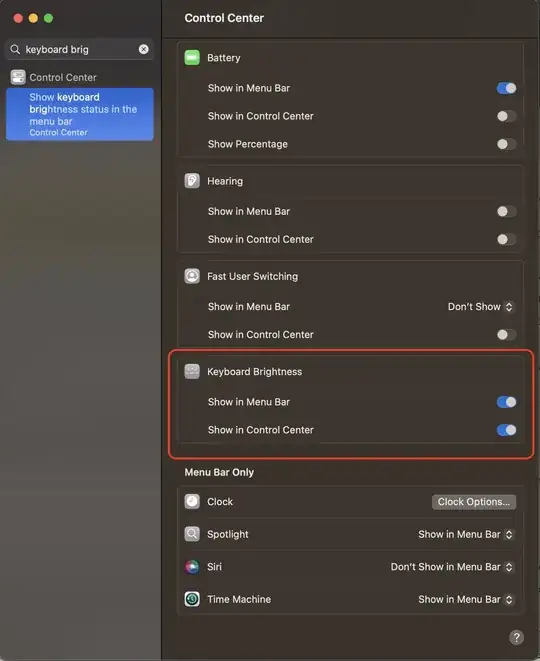This screenshot has width=540, height=661.
Task: Click the Menu Bar Only heading
Action: tap(219, 472)
